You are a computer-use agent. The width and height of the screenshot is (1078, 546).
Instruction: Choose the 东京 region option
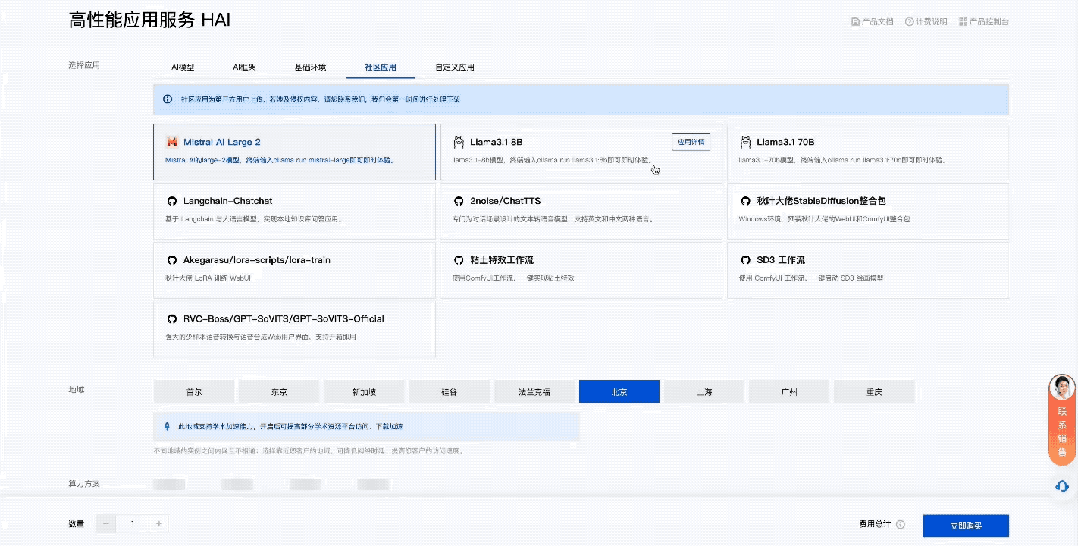279,391
